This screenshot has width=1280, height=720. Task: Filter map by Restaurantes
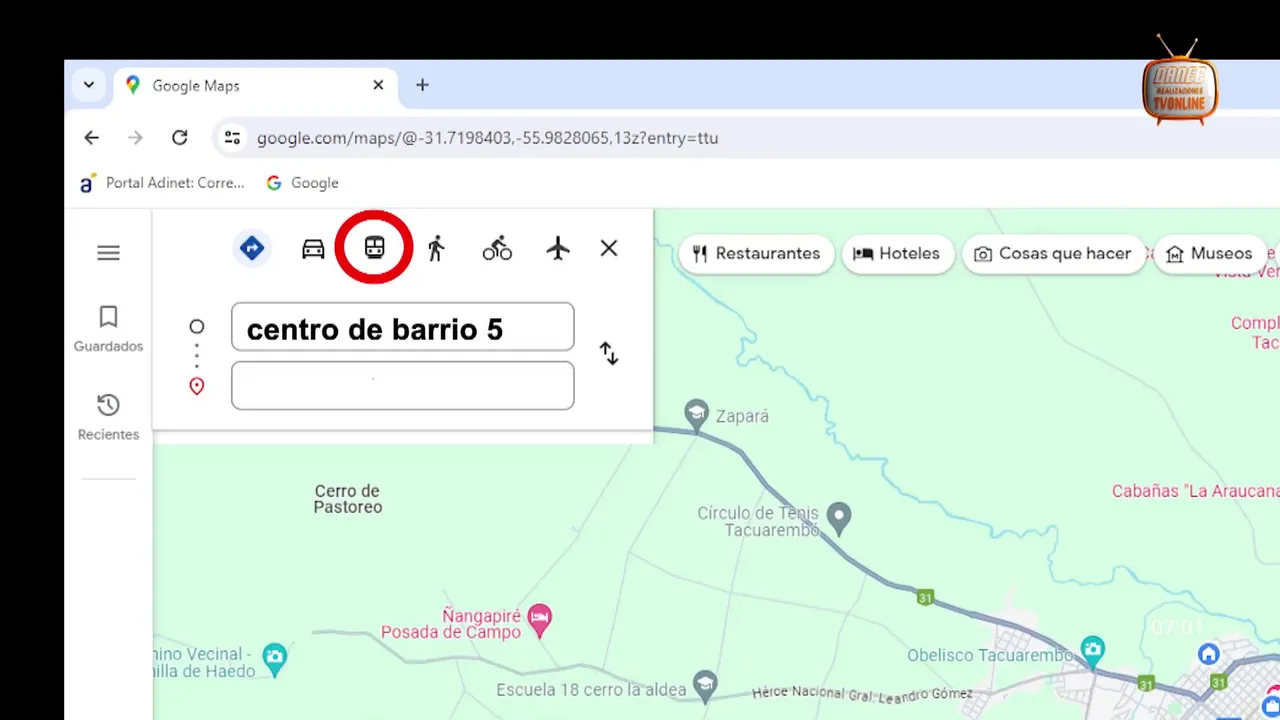[757, 253]
